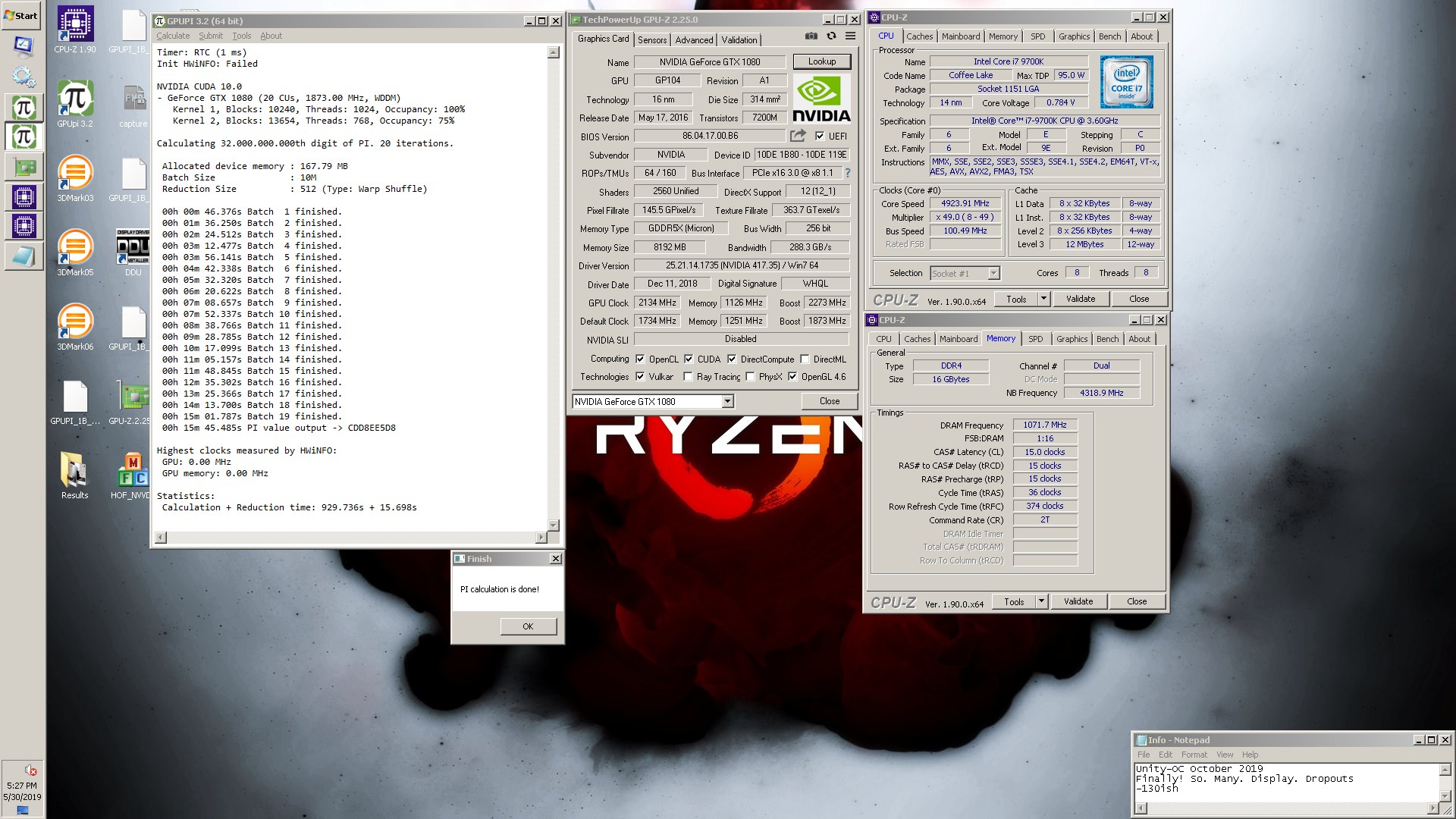
Task: Open the Tools menu in GPUPI
Action: tap(242, 36)
